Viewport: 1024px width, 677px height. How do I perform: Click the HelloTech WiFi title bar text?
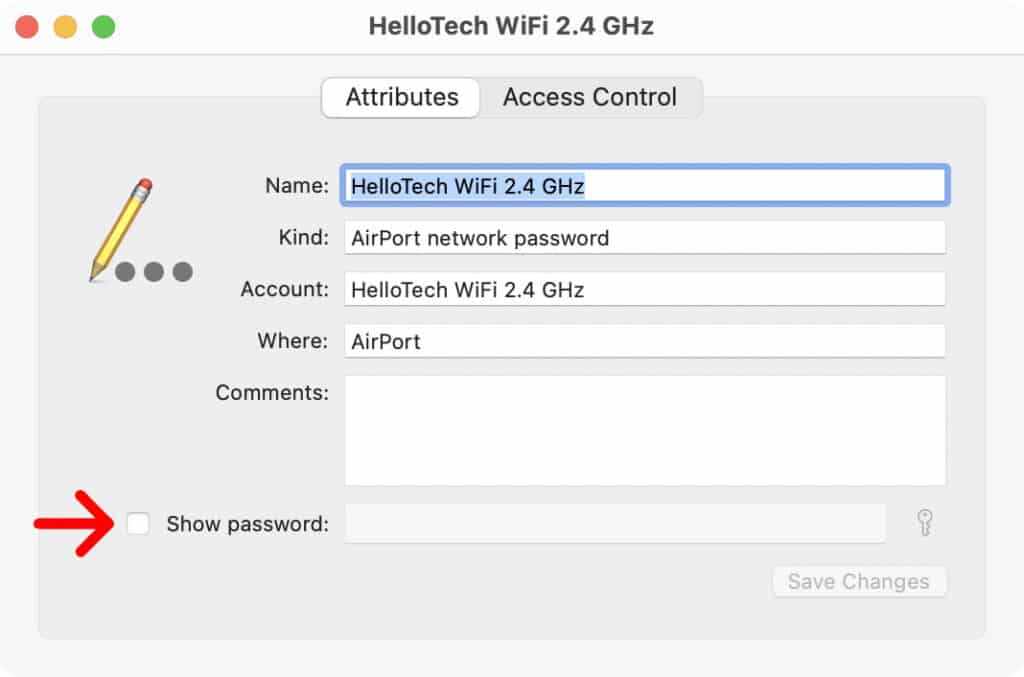coord(512,26)
